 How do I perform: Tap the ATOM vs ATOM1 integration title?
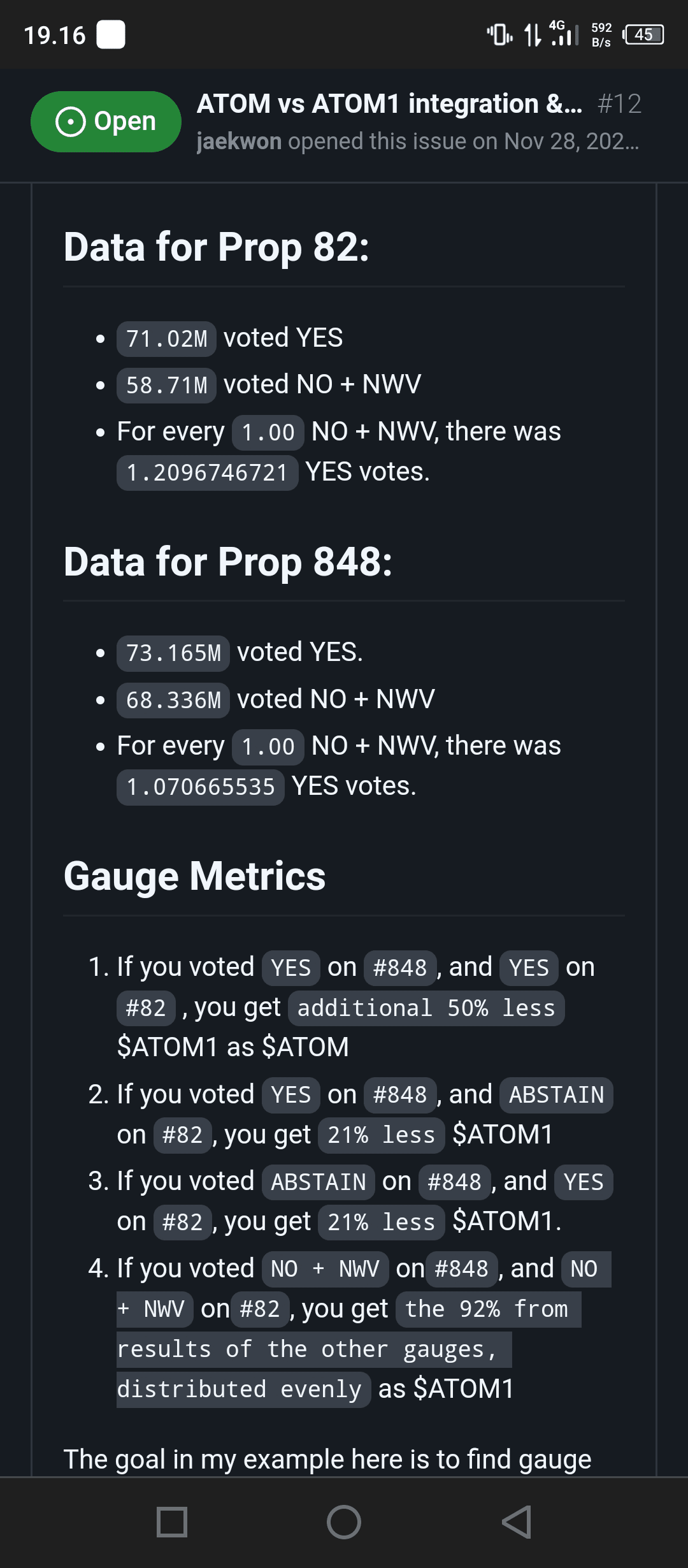pos(389,103)
